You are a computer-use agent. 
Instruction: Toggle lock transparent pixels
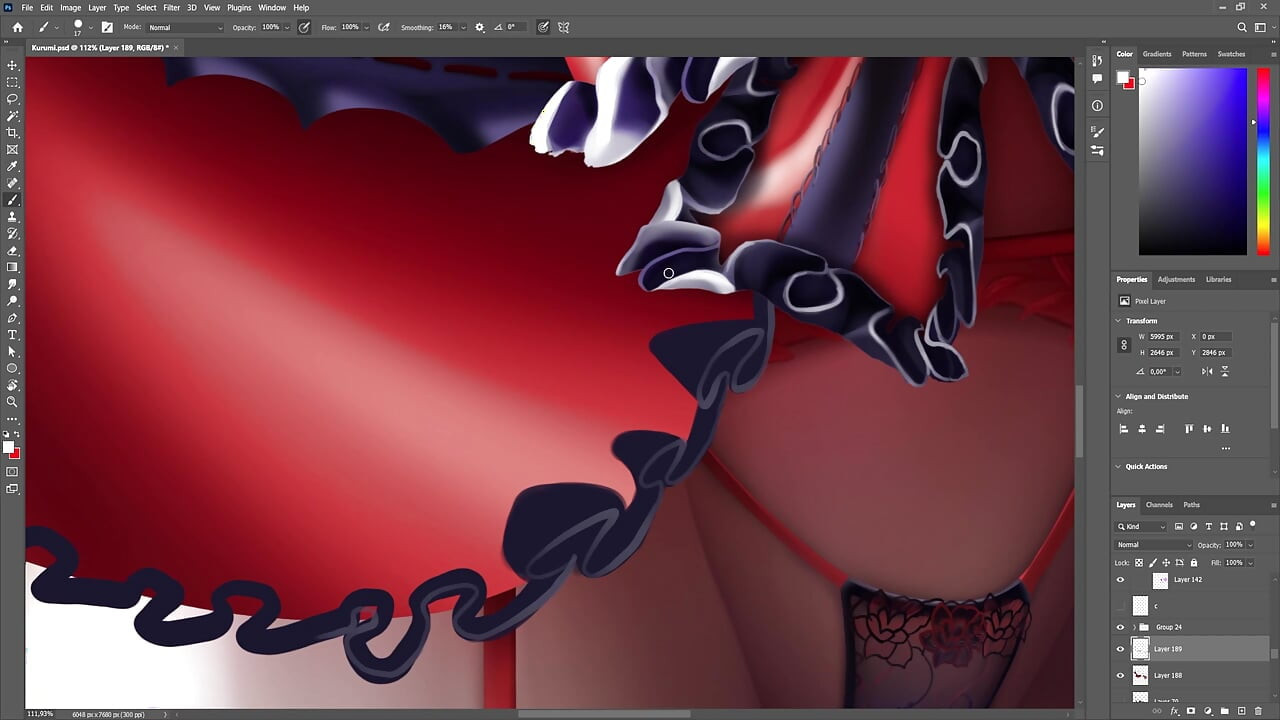pos(1139,563)
